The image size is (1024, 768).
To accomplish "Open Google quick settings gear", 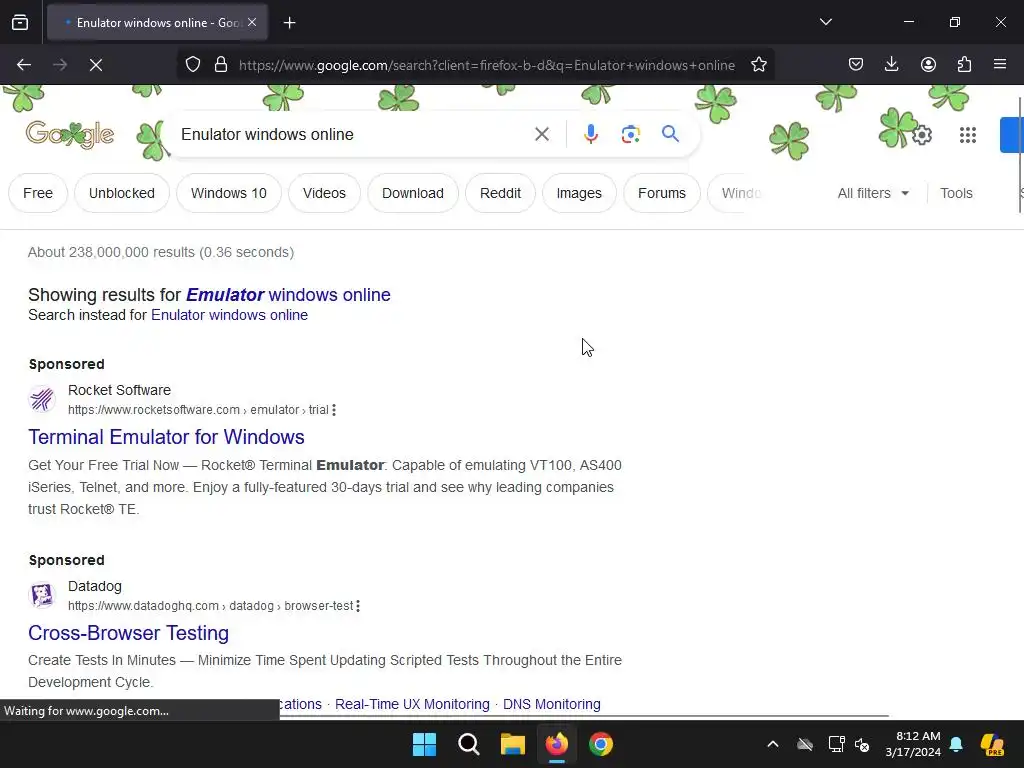I will [921, 135].
